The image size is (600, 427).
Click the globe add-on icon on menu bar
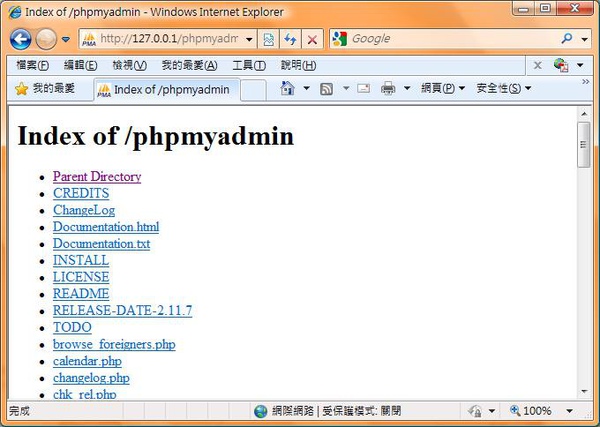point(561,65)
